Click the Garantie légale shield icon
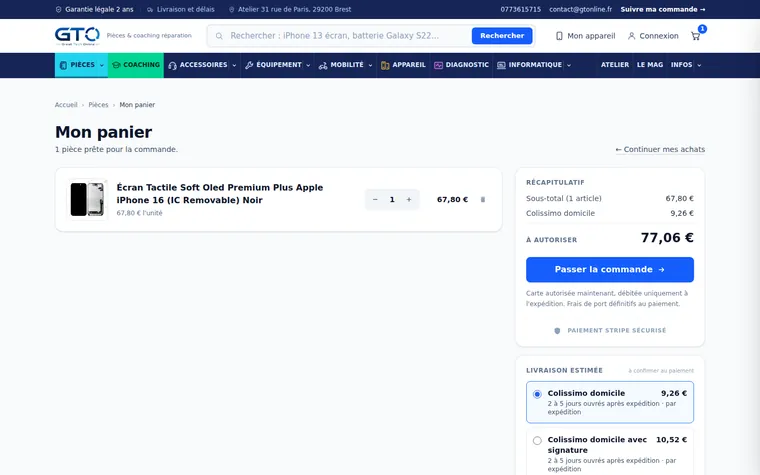Screen dimensions: 760x475 tap(59, 10)
